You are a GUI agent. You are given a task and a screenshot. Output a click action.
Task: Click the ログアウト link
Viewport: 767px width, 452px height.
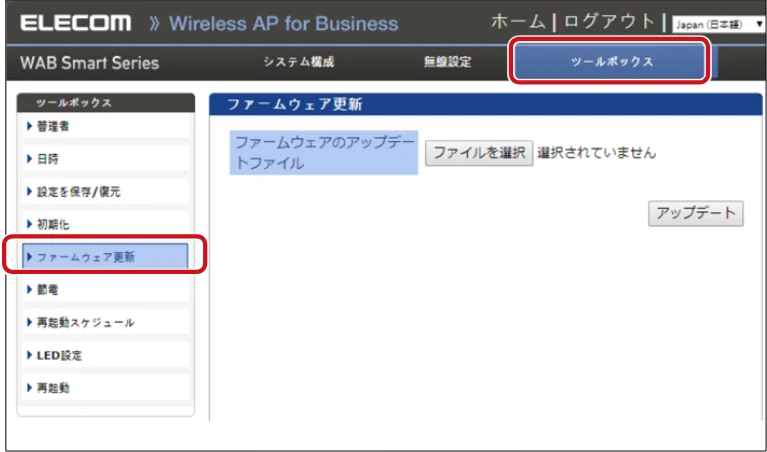(x=609, y=22)
